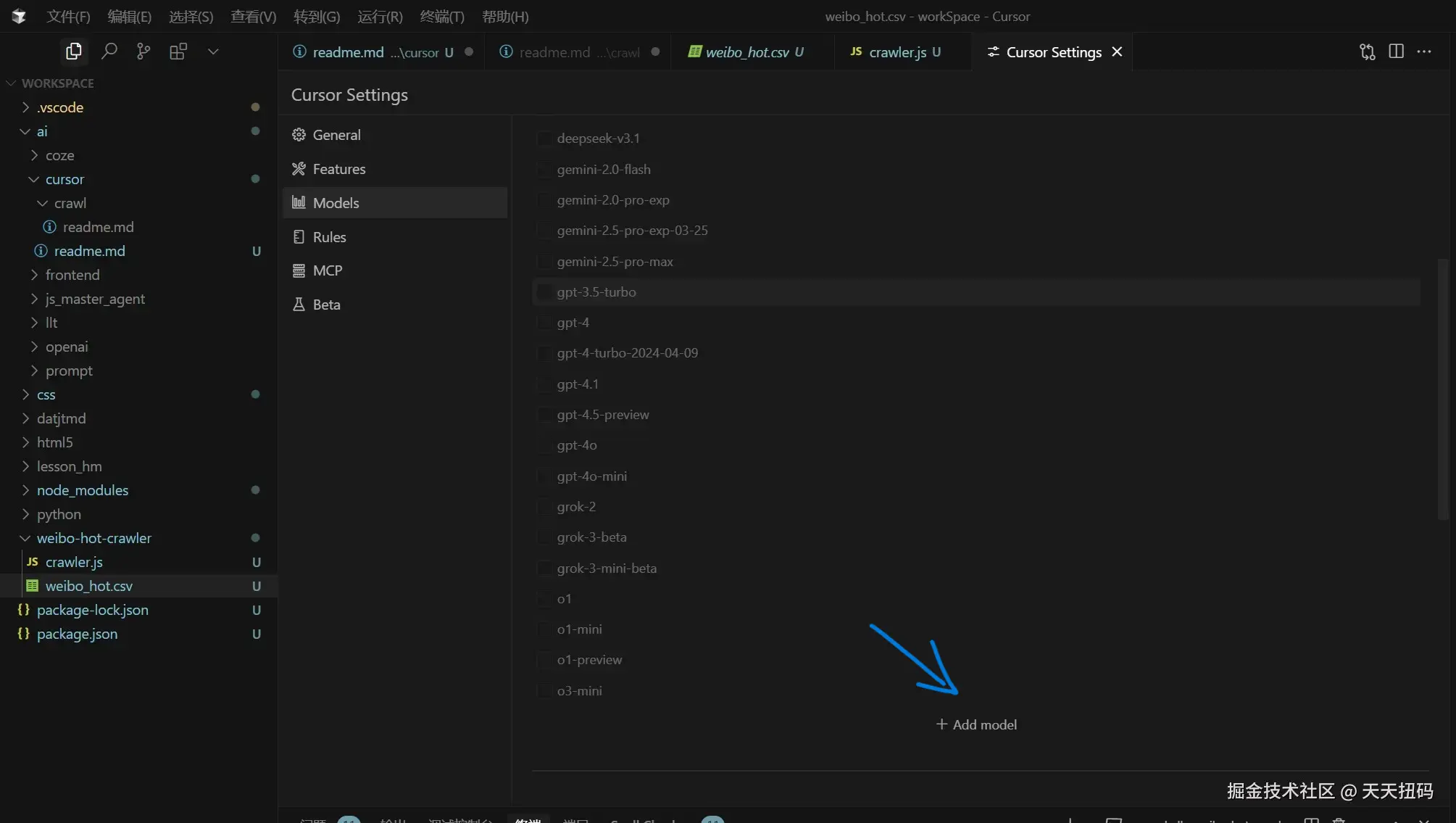Open the Search magnifier icon
The width and height of the screenshot is (1456, 823).
109,51
